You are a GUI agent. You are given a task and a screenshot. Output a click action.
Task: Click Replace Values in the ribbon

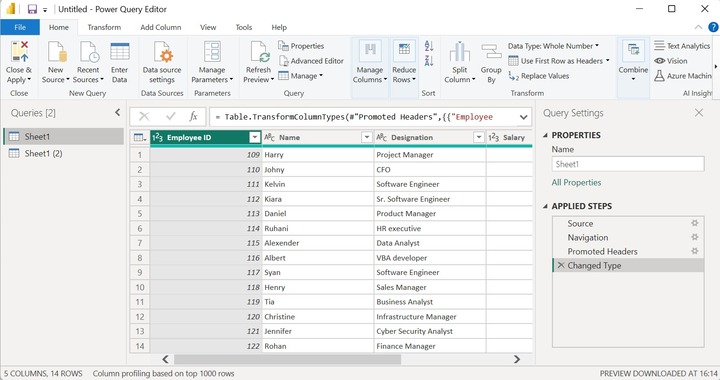(539, 76)
